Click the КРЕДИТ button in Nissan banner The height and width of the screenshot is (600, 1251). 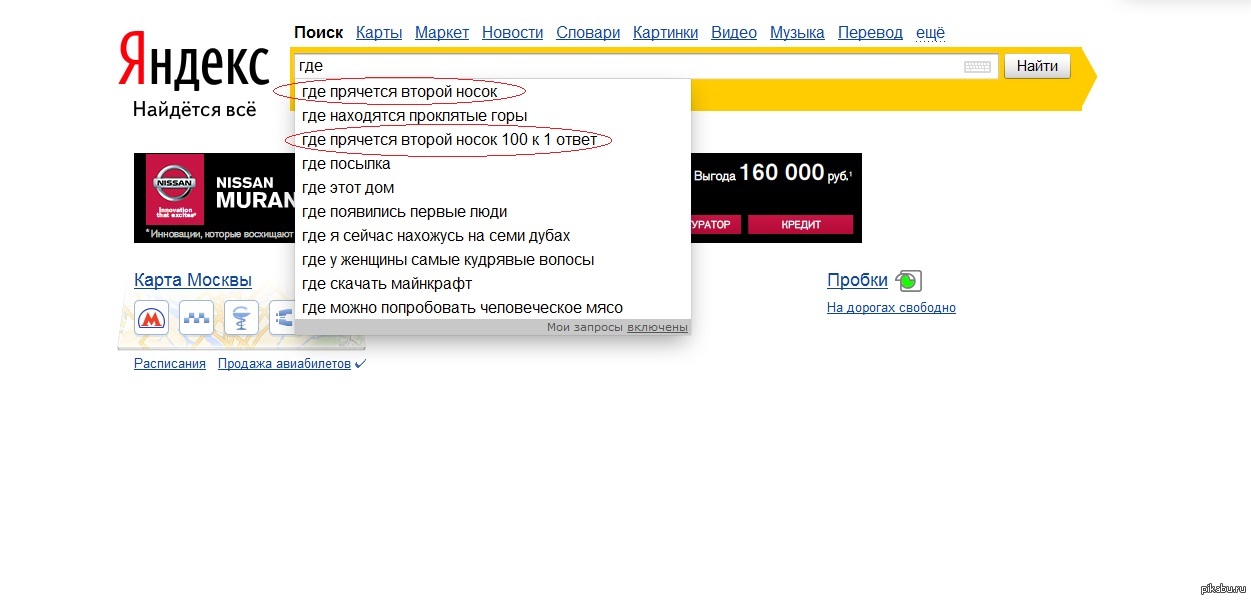point(800,225)
